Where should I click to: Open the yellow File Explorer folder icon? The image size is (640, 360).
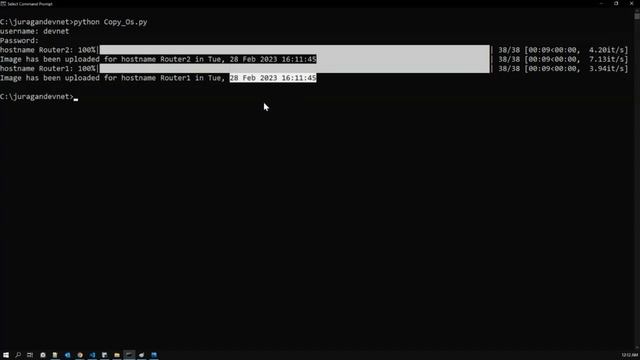[x=117, y=355]
